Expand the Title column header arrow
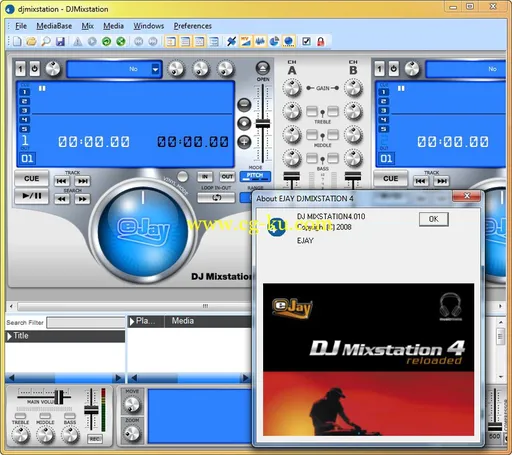This screenshot has width=512, height=455. point(9,336)
